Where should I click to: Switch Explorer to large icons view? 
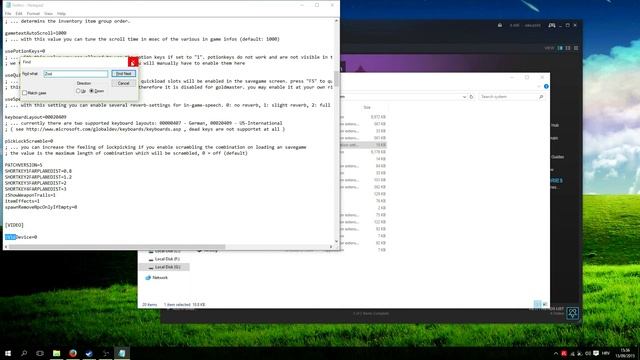click(545, 304)
